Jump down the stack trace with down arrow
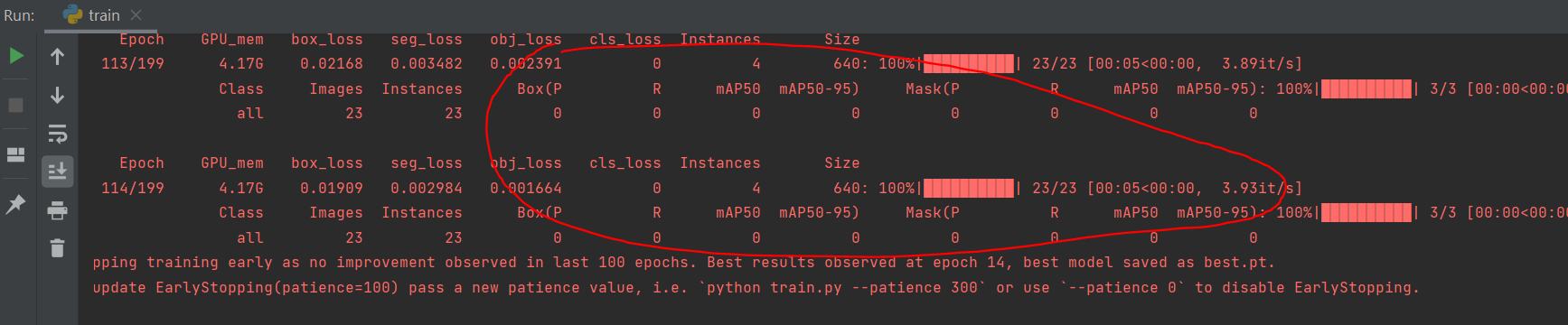This screenshot has width=1568, height=325. click(57, 95)
